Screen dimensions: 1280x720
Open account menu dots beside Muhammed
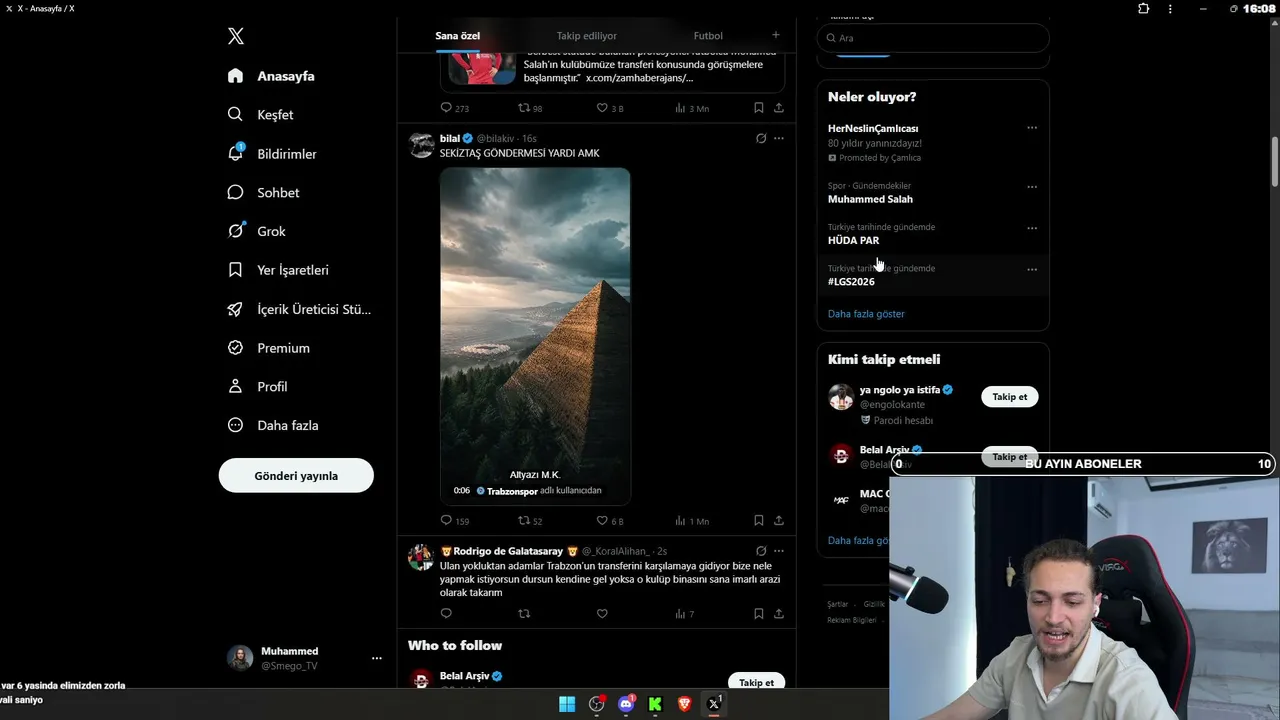[377, 658]
